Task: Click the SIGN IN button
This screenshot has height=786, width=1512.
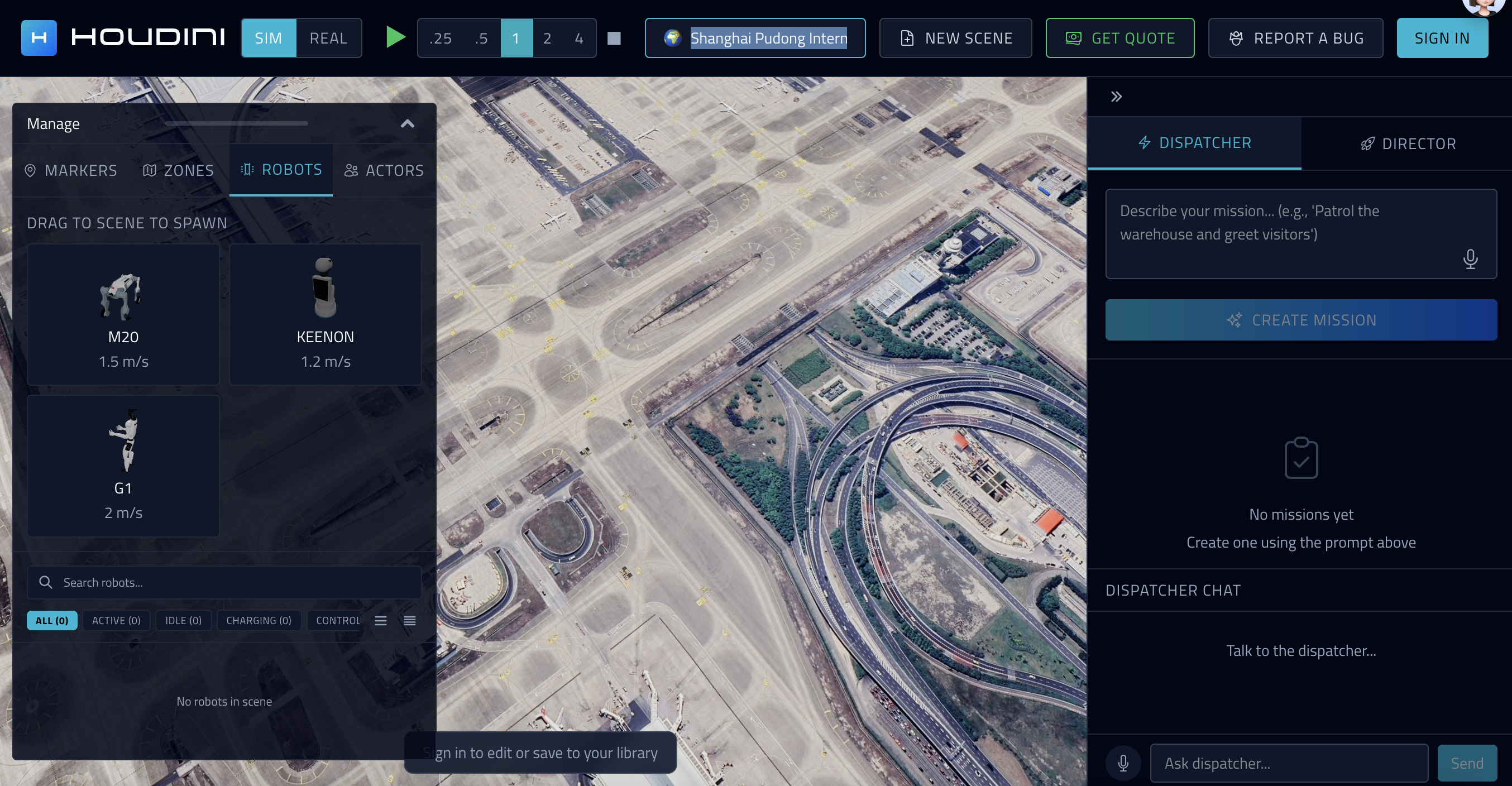Action: (x=1442, y=38)
